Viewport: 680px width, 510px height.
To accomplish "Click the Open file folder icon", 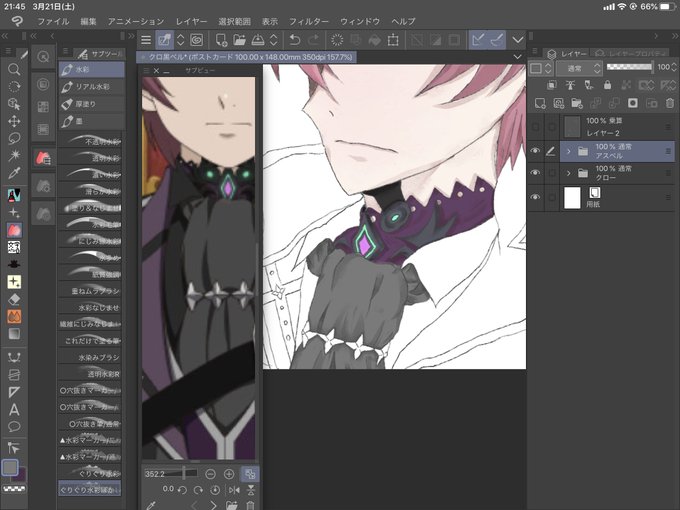I will (x=239, y=40).
